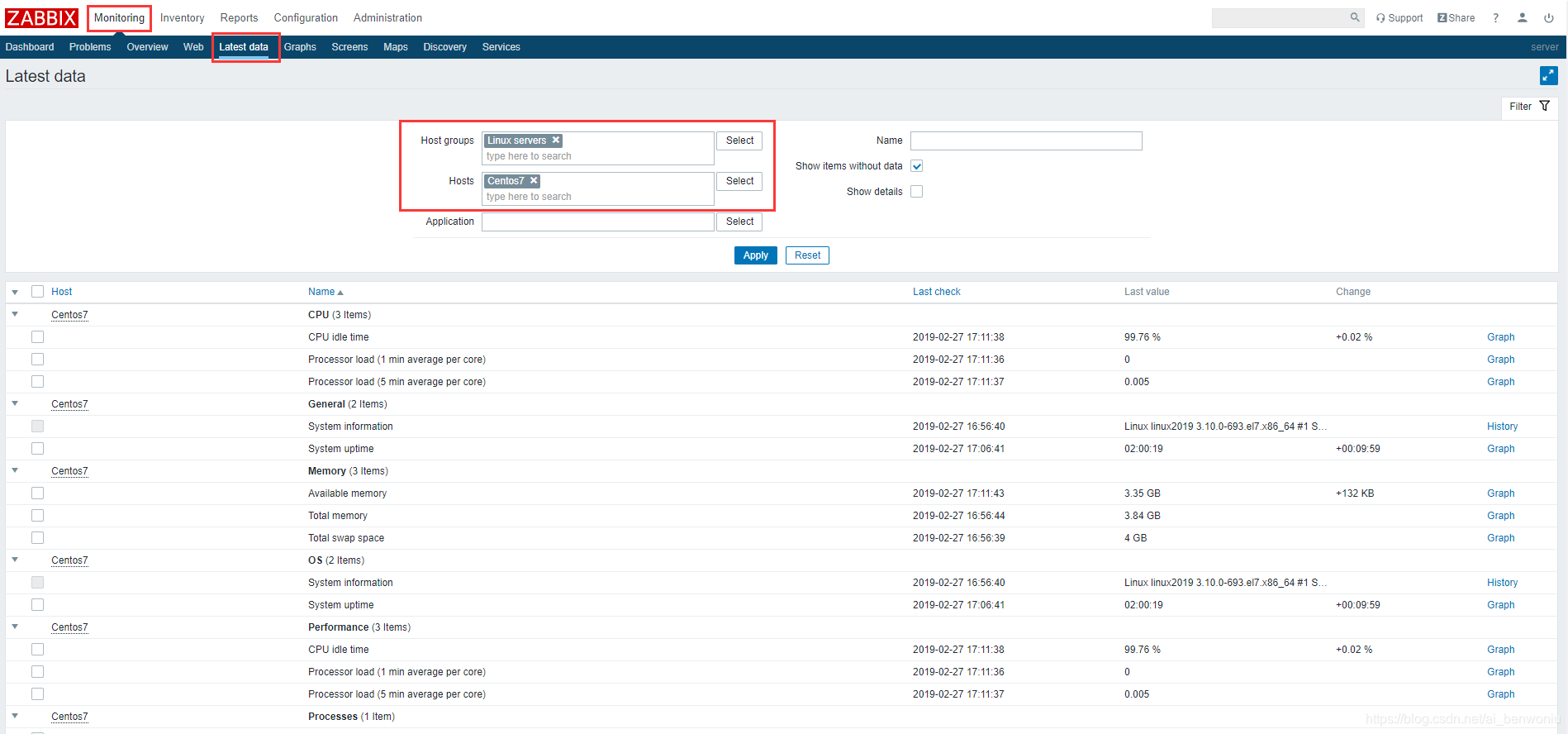
Task: Apply the filter
Action: (756, 255)
